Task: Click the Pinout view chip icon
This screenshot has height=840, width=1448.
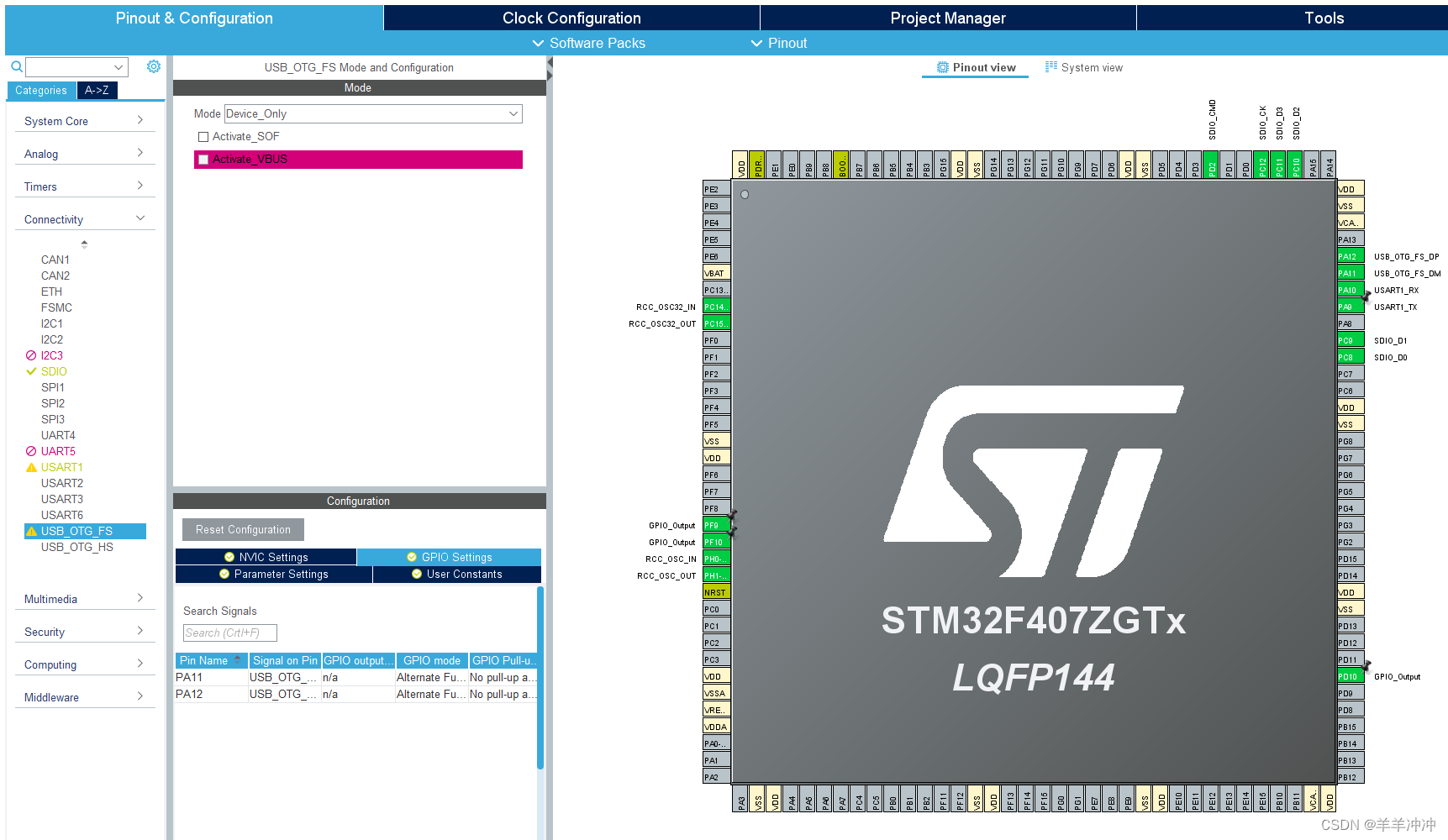Action: pos(943,67)
